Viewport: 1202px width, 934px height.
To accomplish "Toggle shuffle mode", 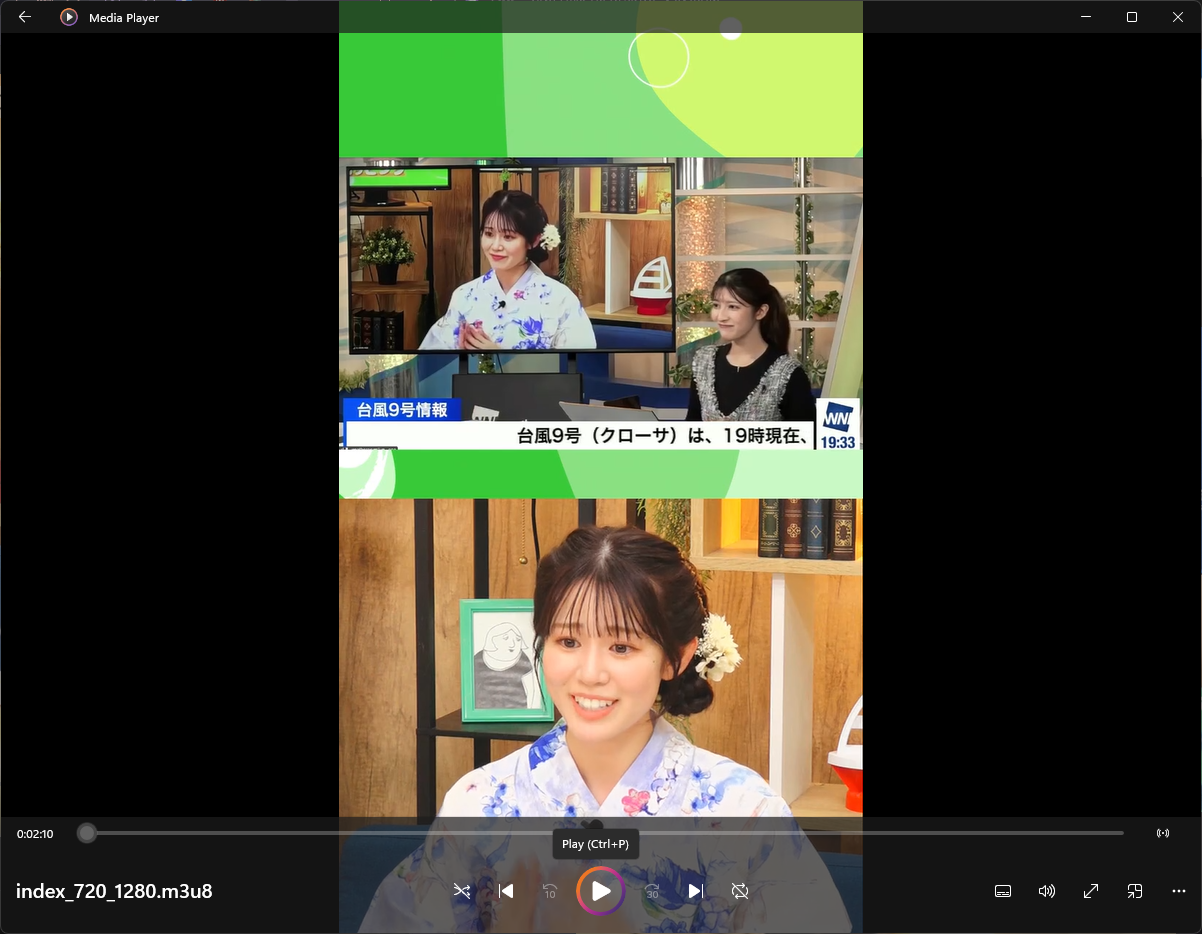I will tap(462, 891).
